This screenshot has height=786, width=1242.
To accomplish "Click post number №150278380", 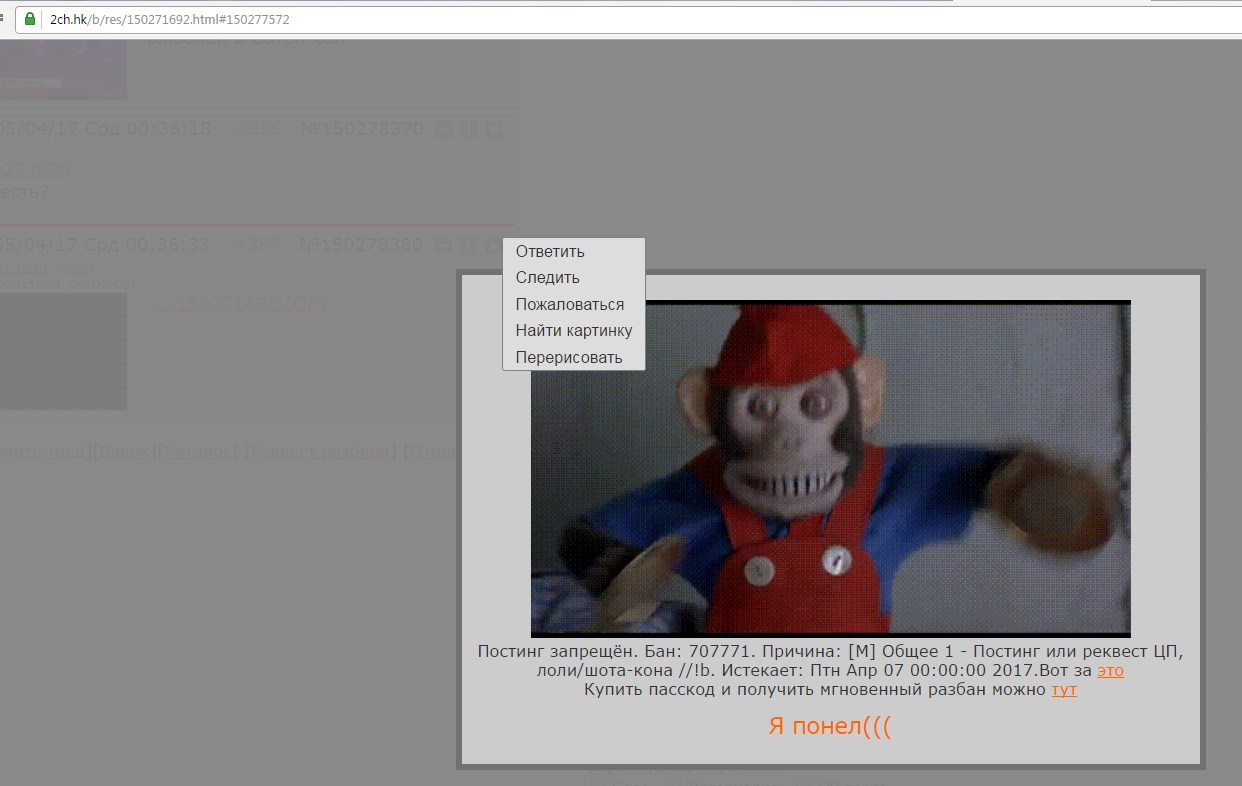I will [x=362, y=244].
